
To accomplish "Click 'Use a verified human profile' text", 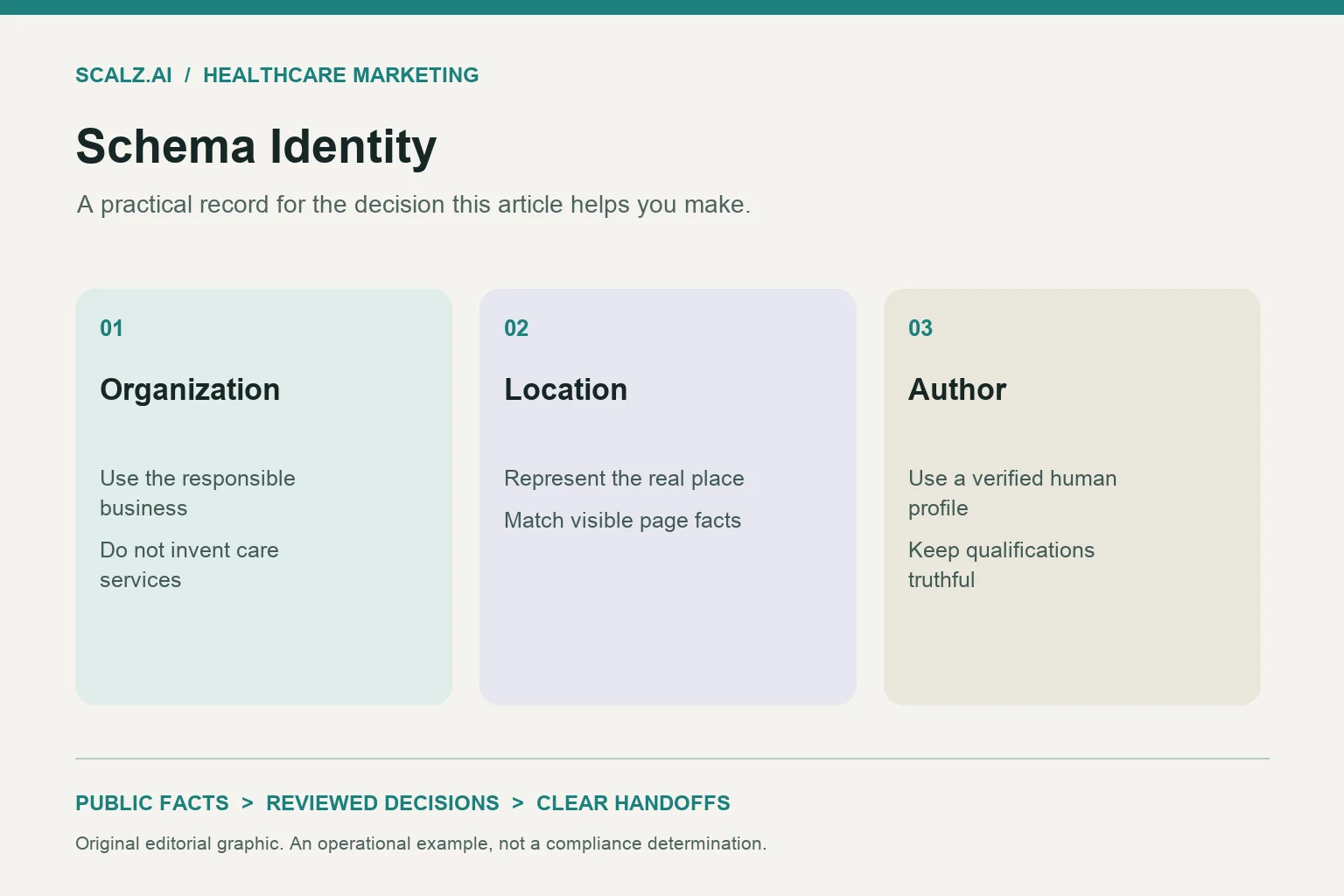I will coord(1012,493).
